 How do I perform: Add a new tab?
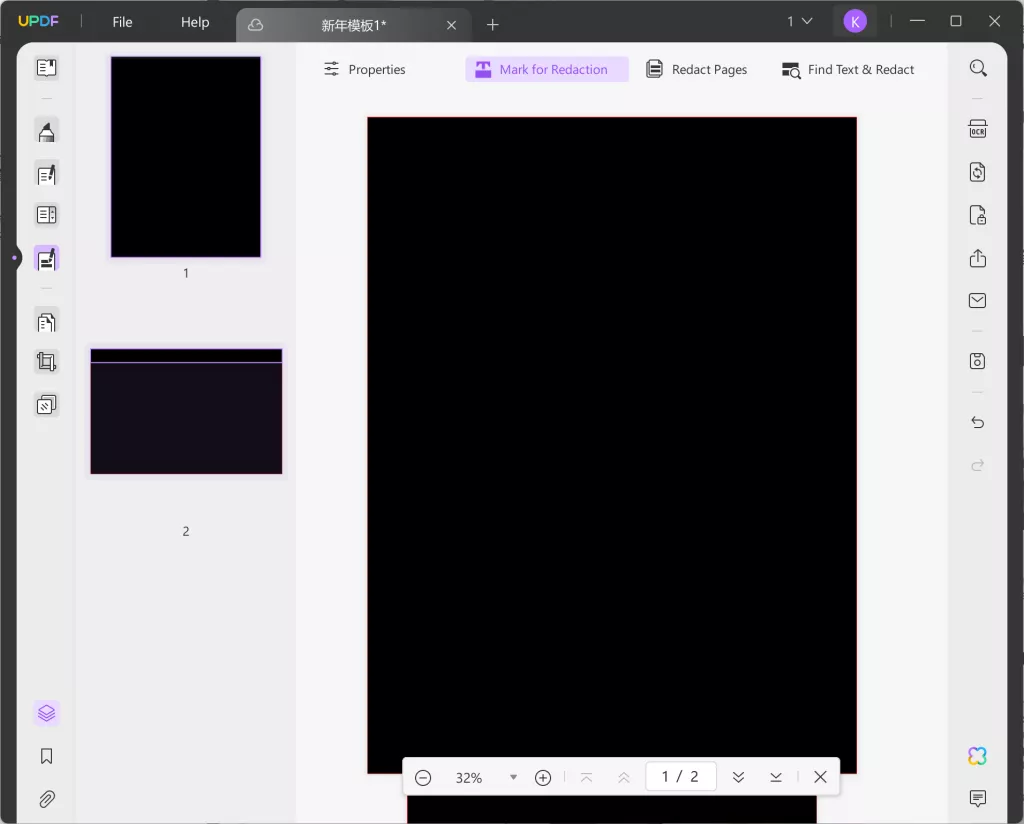[492, 25]
